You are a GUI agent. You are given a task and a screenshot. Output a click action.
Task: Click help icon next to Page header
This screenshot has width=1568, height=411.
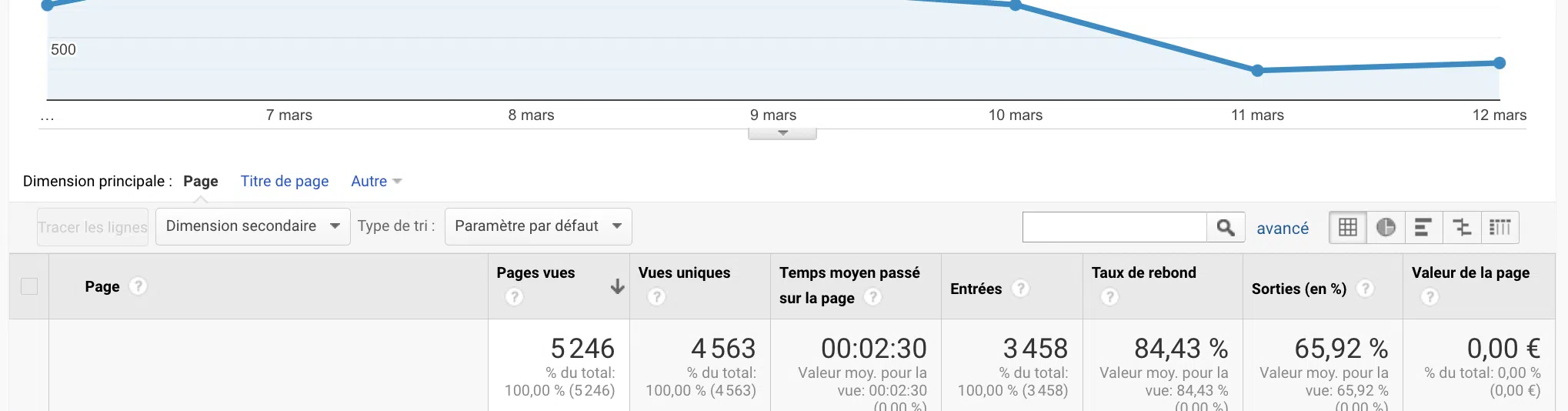(138, 286)
